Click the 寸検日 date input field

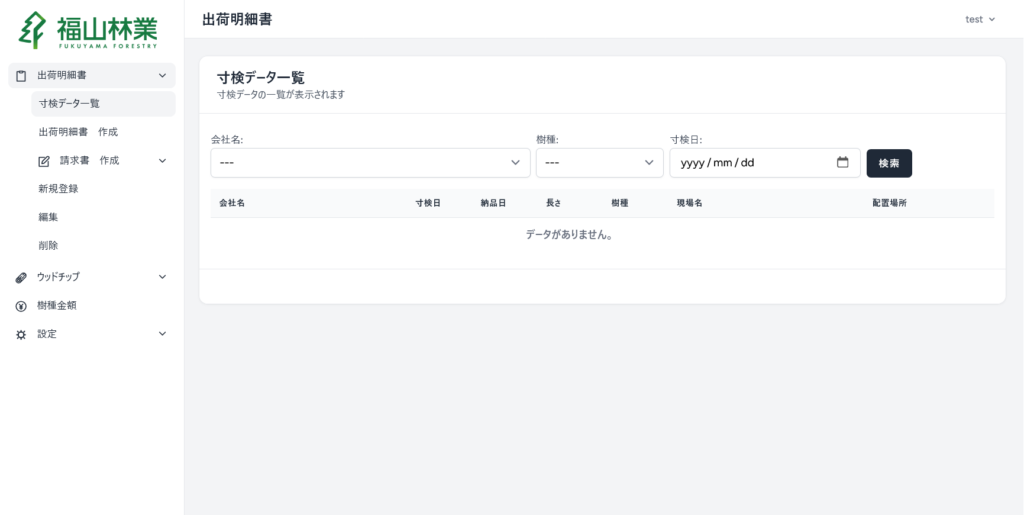click(765, 163)
